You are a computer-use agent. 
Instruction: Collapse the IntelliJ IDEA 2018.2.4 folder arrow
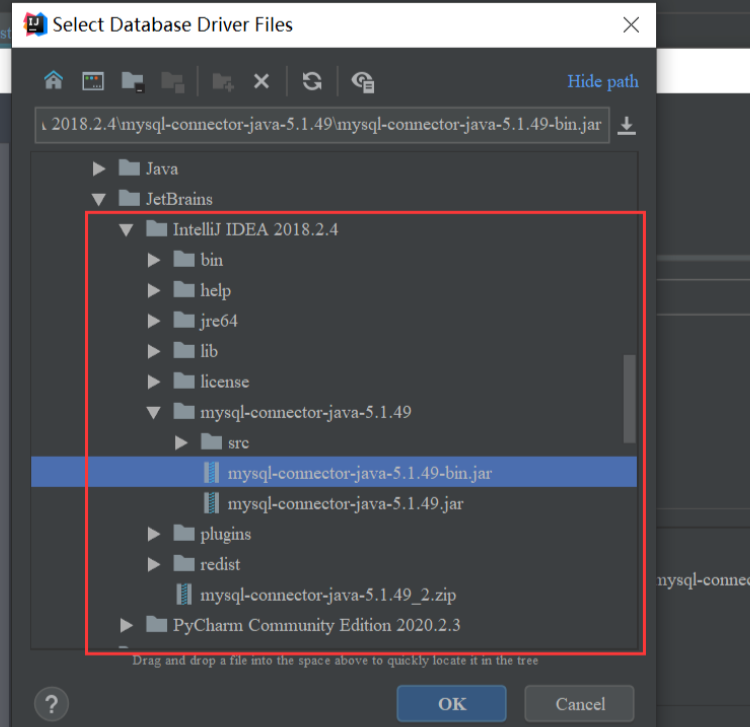(126, 230)
